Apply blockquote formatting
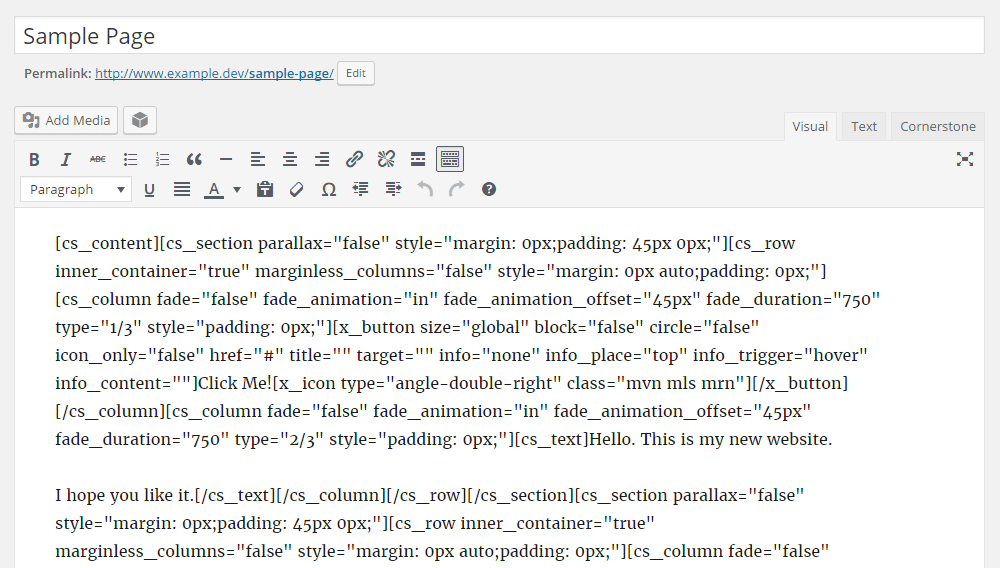The height and width of the screenshot is (568, 1000). tap(194, 159)
